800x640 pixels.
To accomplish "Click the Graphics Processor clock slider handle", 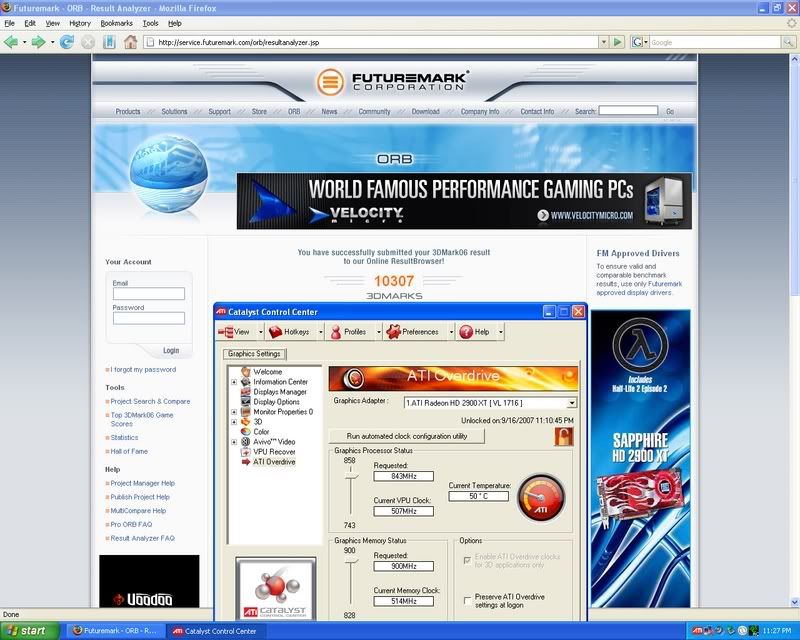I will coord(351,477).
